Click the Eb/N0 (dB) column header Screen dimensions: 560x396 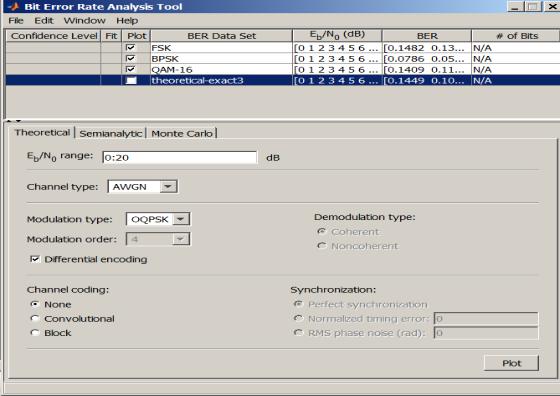click(337, 36)
